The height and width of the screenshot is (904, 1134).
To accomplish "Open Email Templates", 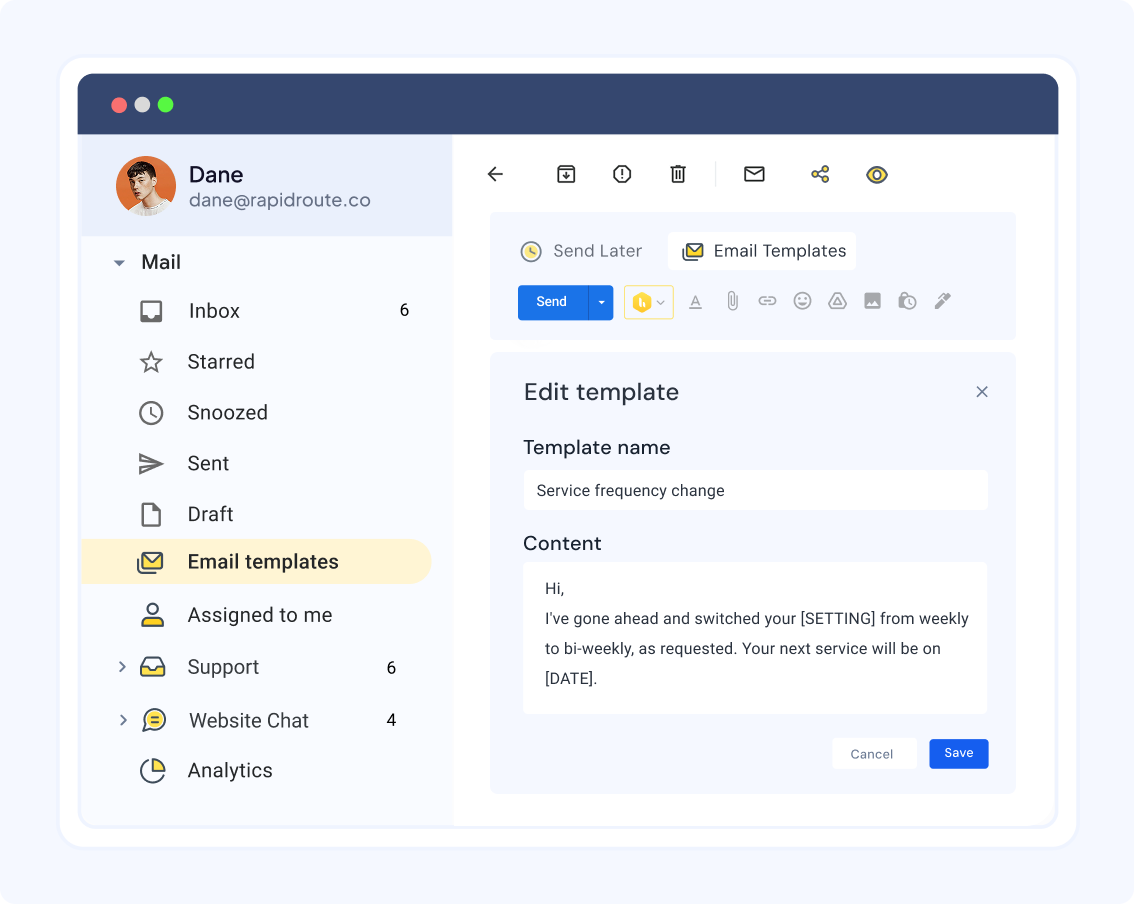I will tap(761, 251).
